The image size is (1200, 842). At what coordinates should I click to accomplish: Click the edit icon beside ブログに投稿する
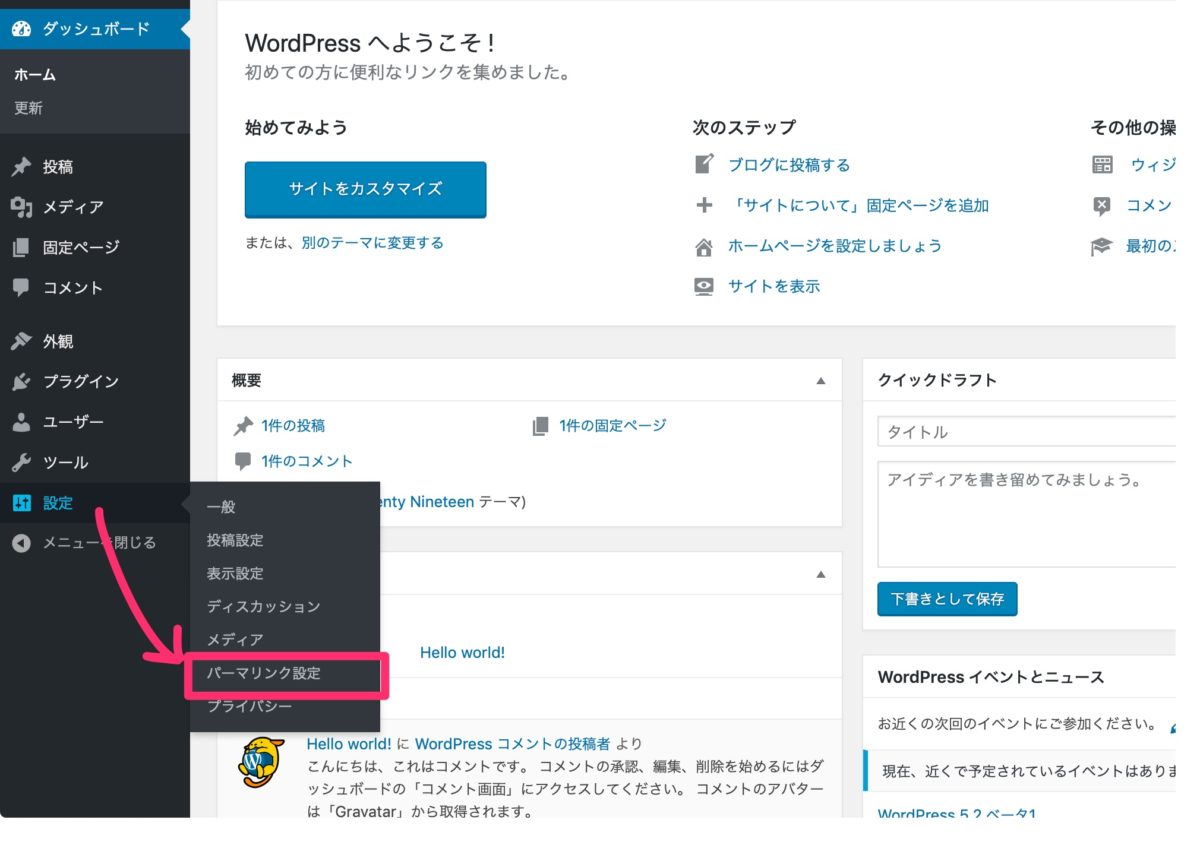[705, 164]
